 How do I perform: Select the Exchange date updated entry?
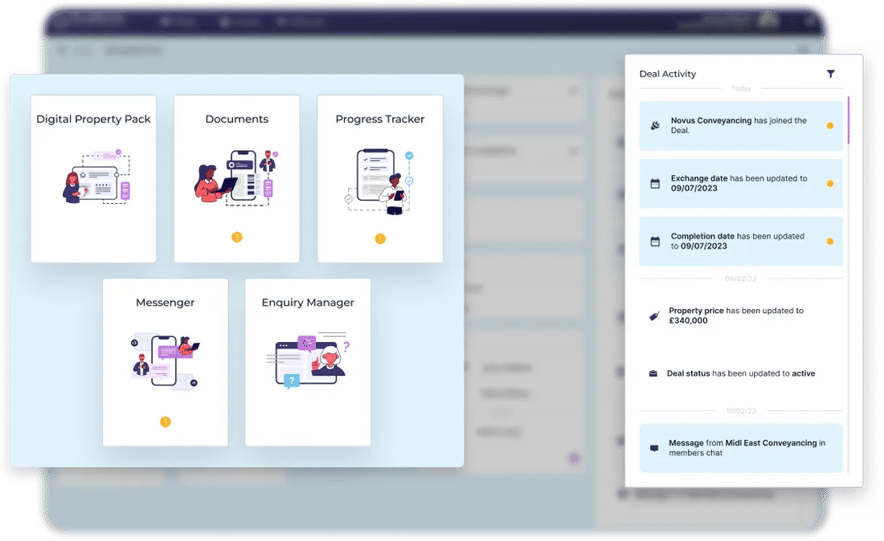(x=741, y=183)
